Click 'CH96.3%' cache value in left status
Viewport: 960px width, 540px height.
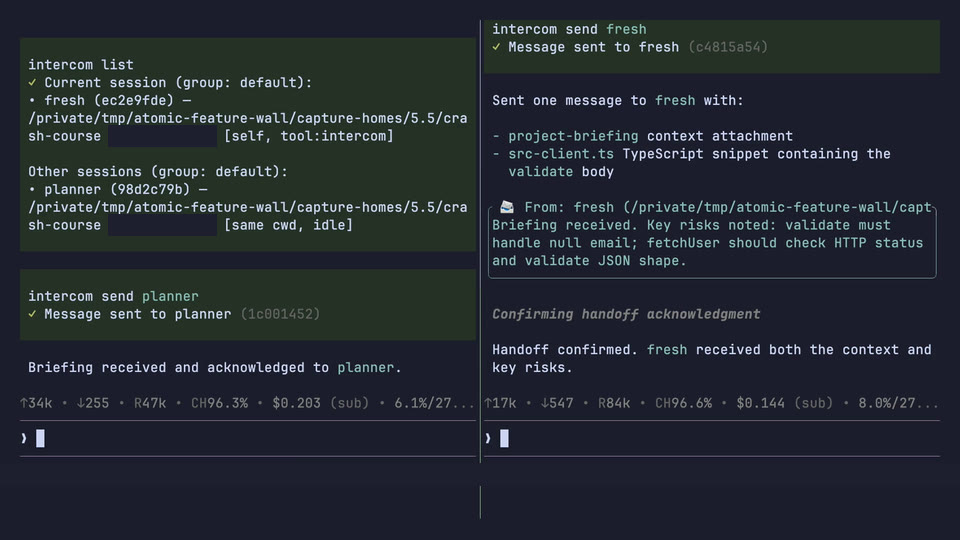pyautogui.click(x=219, y=403)
